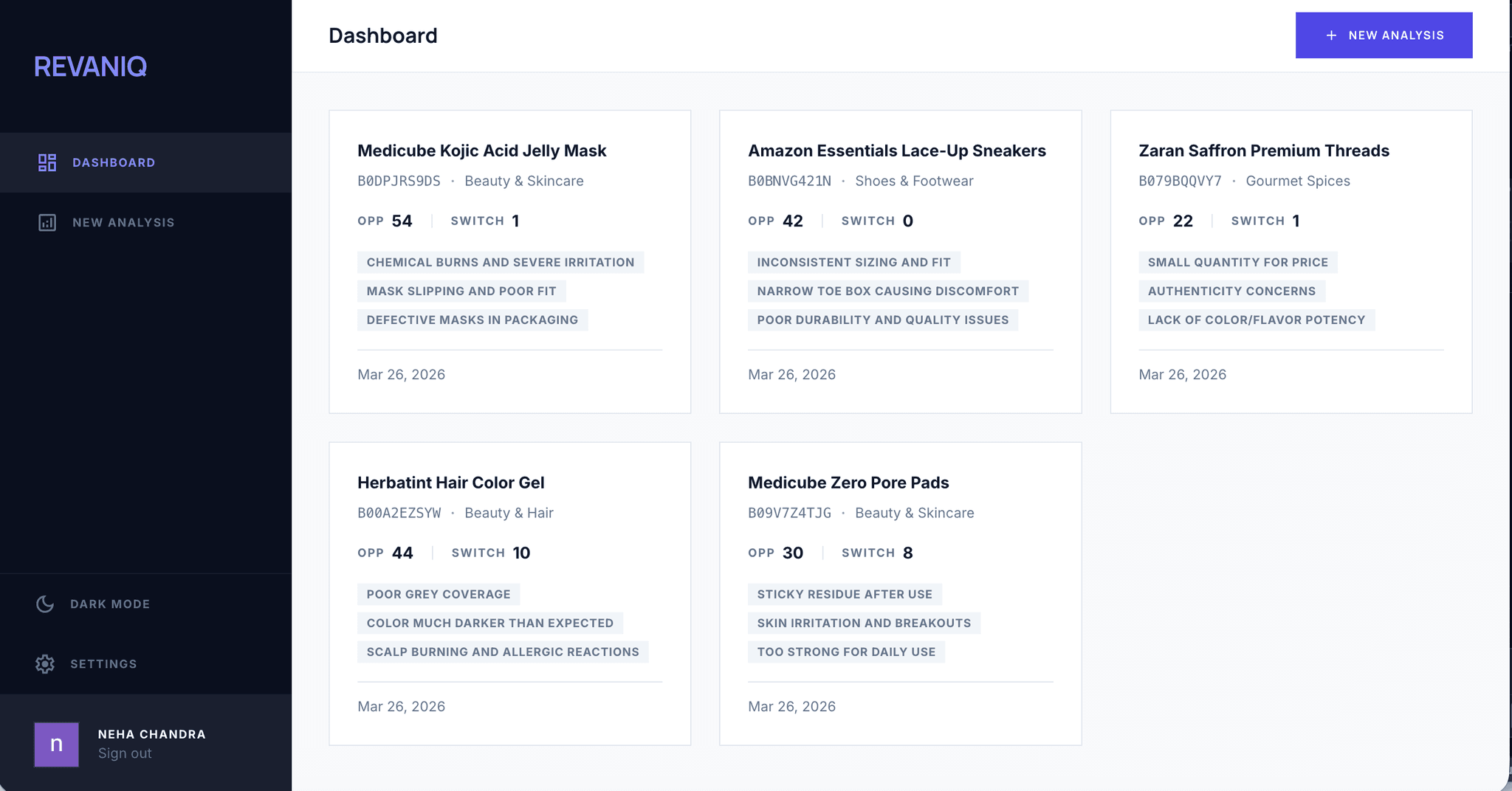Click the Beauty & Hair category label
The height and width of the screenshot is (791, 1512).
[509, 513]
